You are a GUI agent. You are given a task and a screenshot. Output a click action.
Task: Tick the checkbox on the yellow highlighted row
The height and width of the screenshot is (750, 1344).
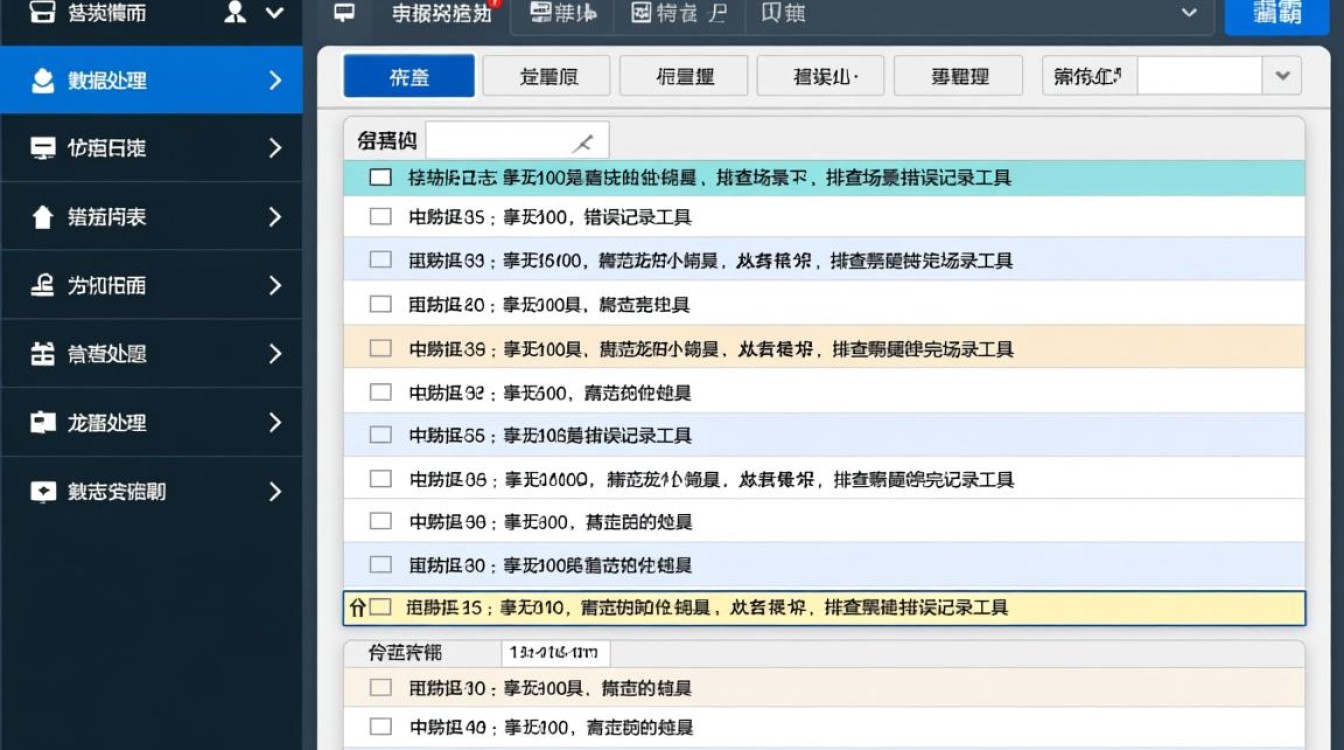pos(380,607)
